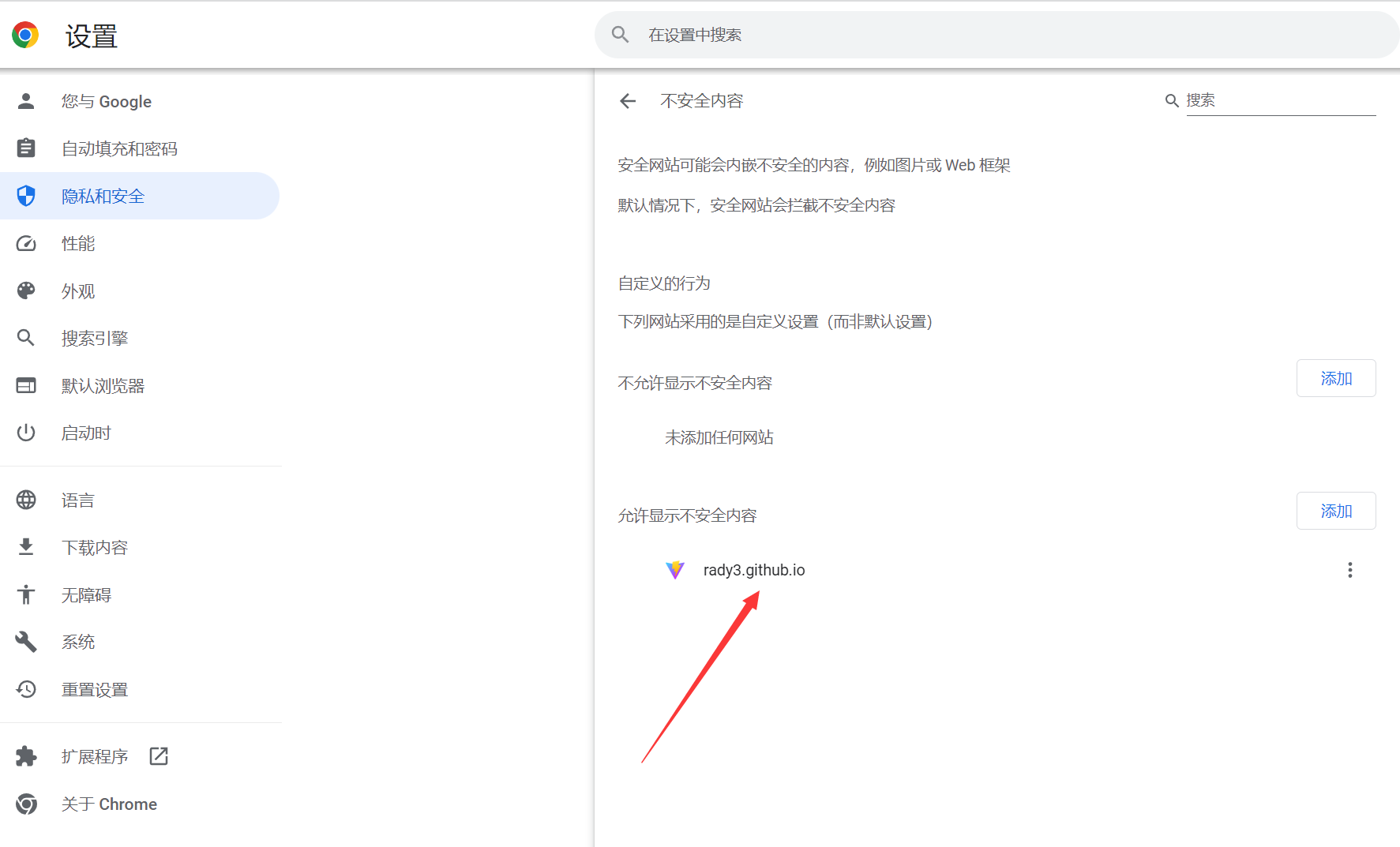Focus the 搜索 field in 不安全内容 header
1400x847 pixels.
[1281, 100]
